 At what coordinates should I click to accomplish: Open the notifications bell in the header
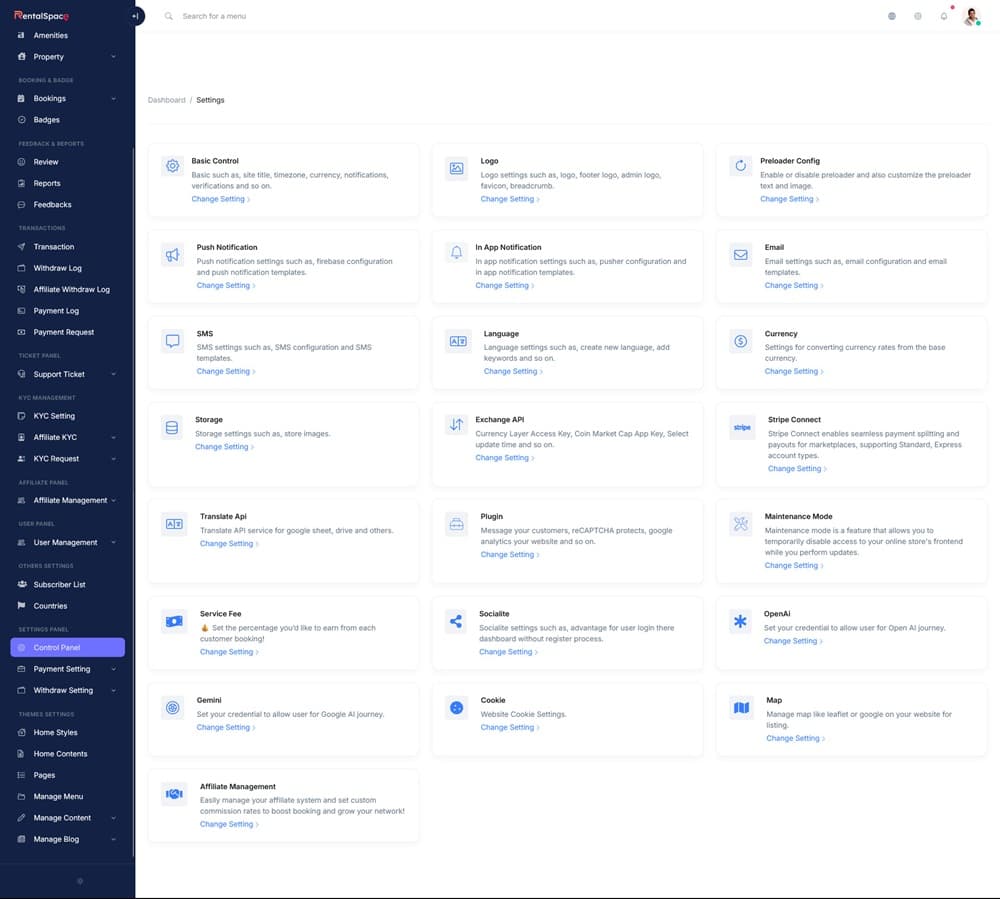pos(943,16)
